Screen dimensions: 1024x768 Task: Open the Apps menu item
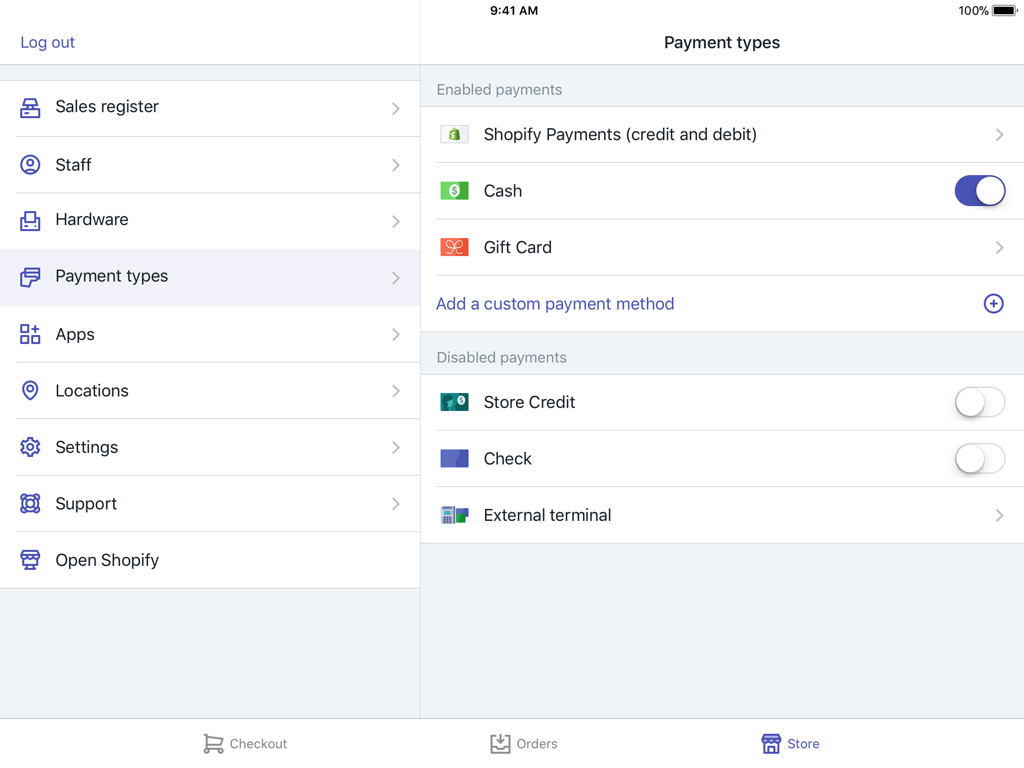point(210,334)
